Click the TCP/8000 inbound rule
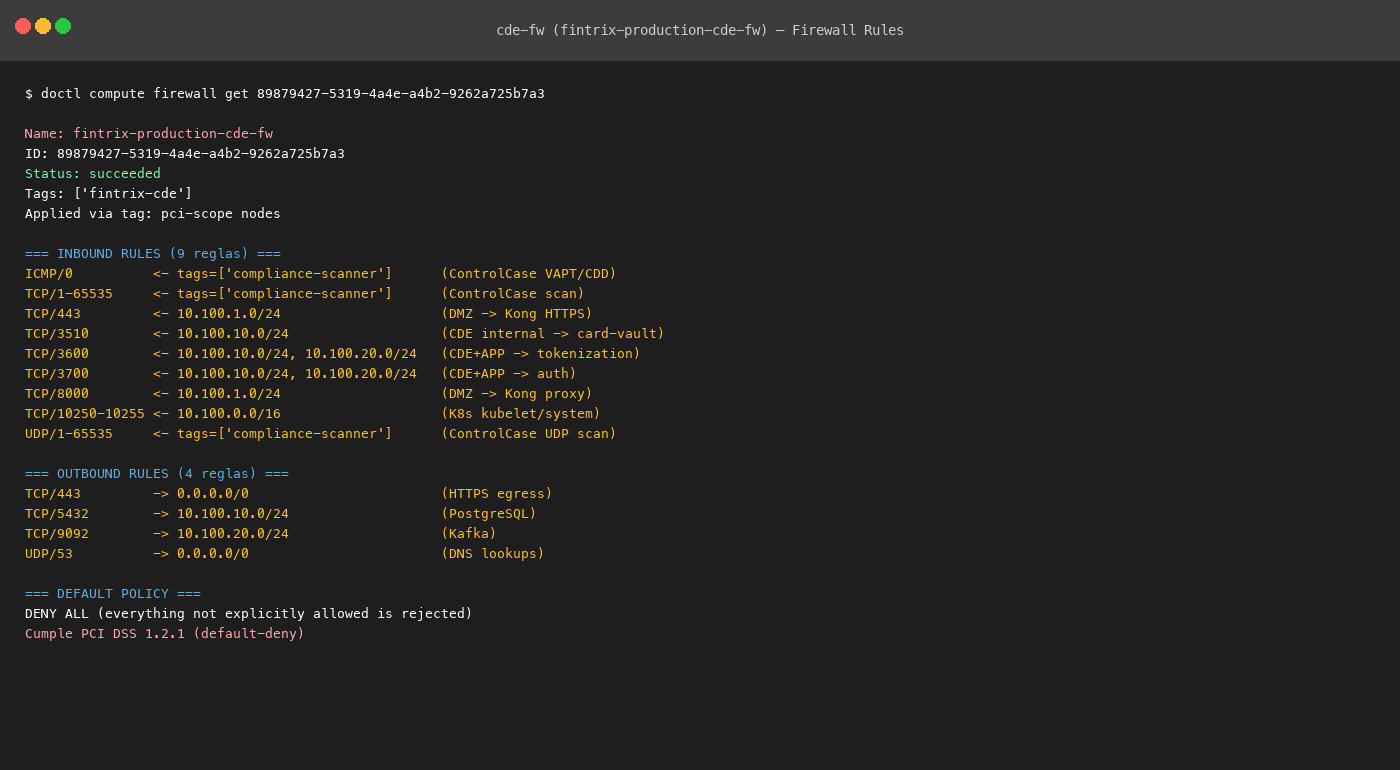The height and width of the screenshot is (770, 1400). tap(309, 393)
